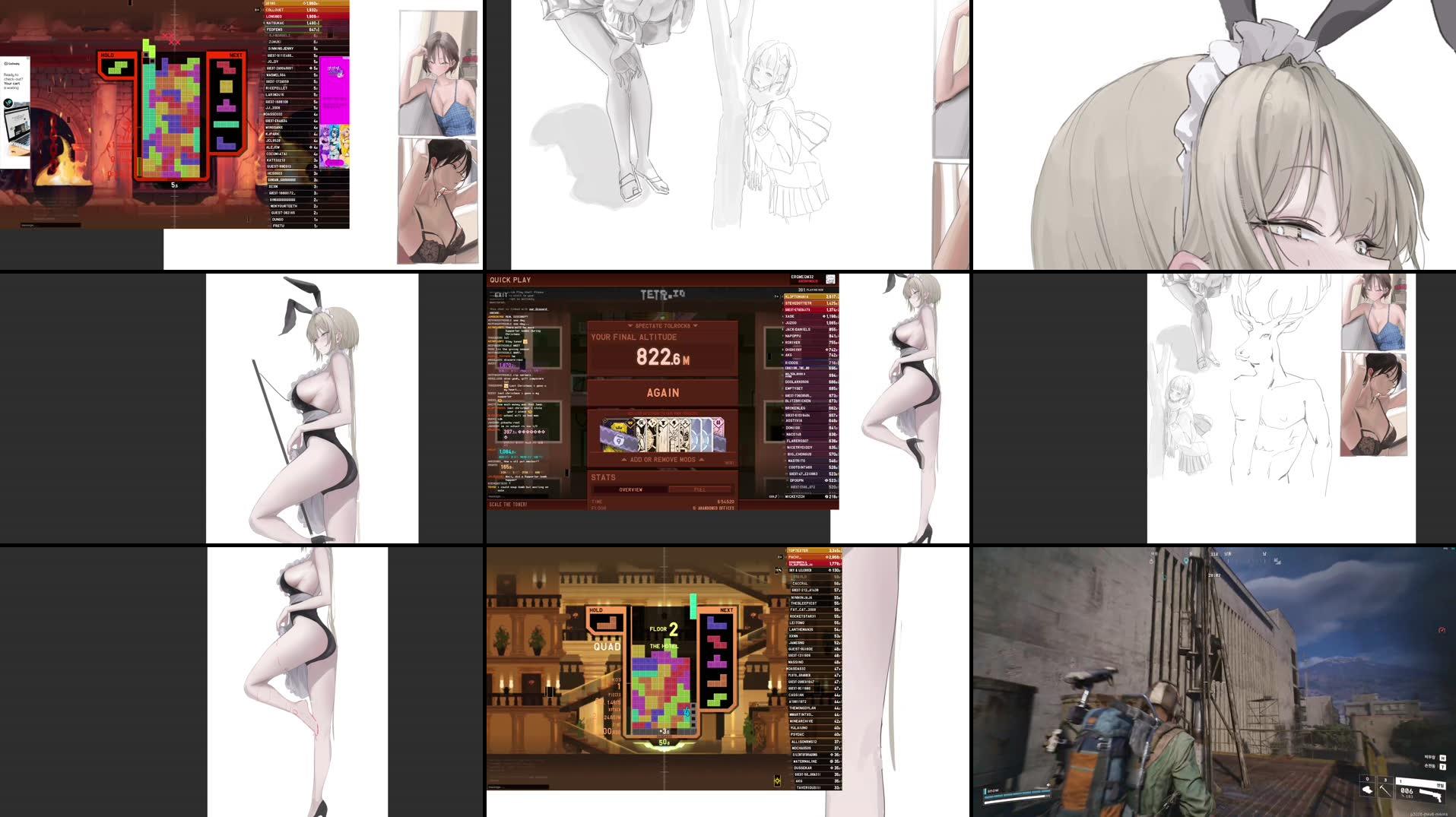Select the OVERVIEW stats tab

point(630,489)
